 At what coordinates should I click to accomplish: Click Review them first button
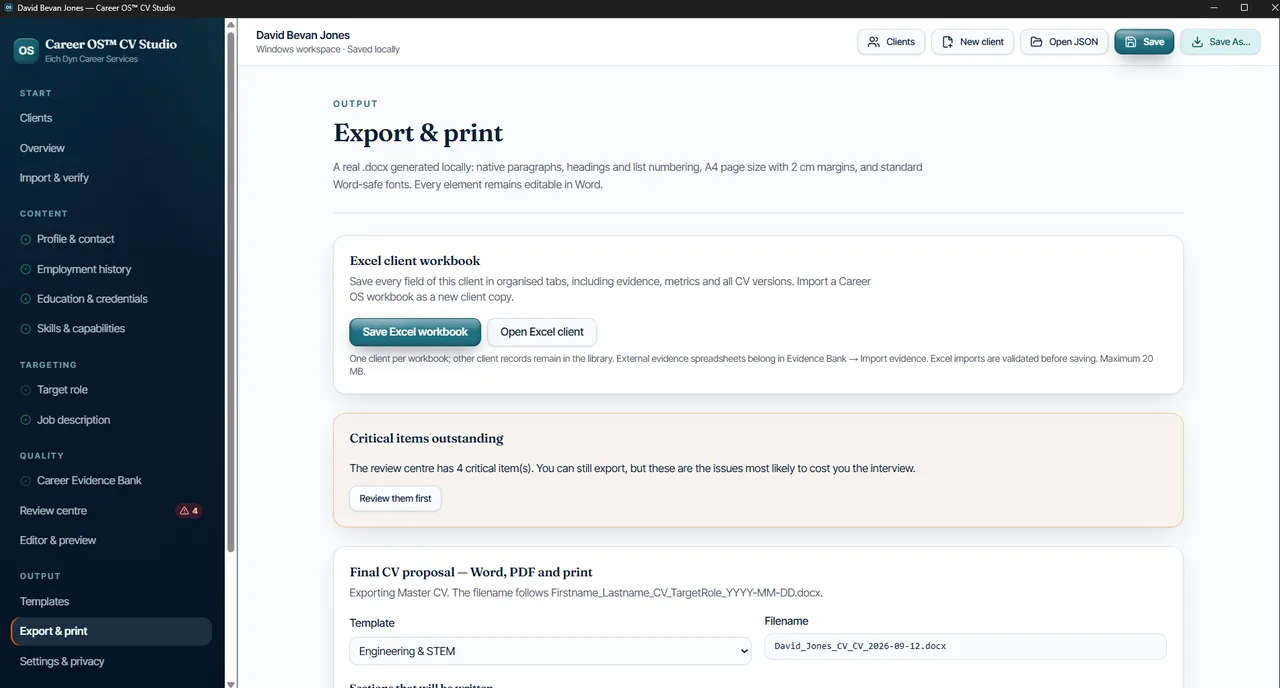point(395,498)
